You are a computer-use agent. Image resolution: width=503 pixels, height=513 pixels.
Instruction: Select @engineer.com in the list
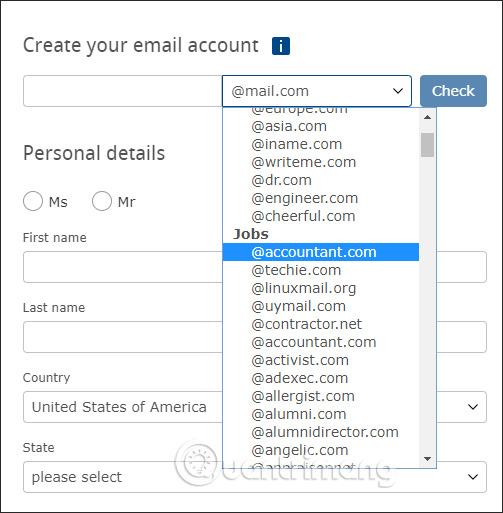point(321,198)
